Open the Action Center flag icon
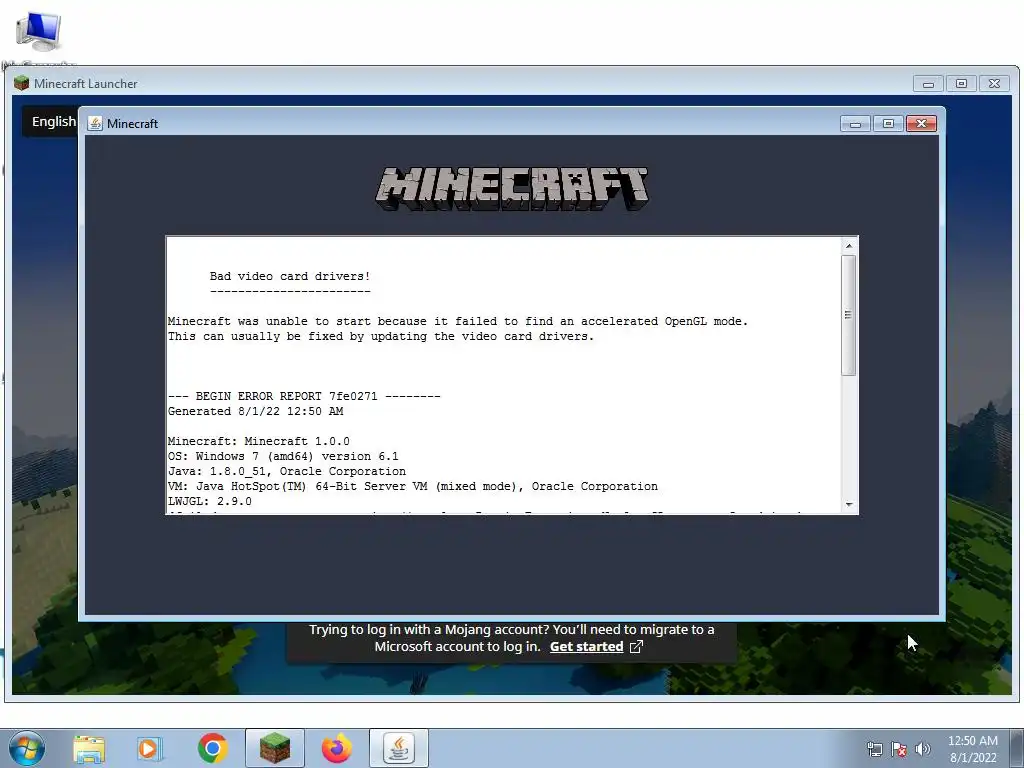 coord(899,750)
